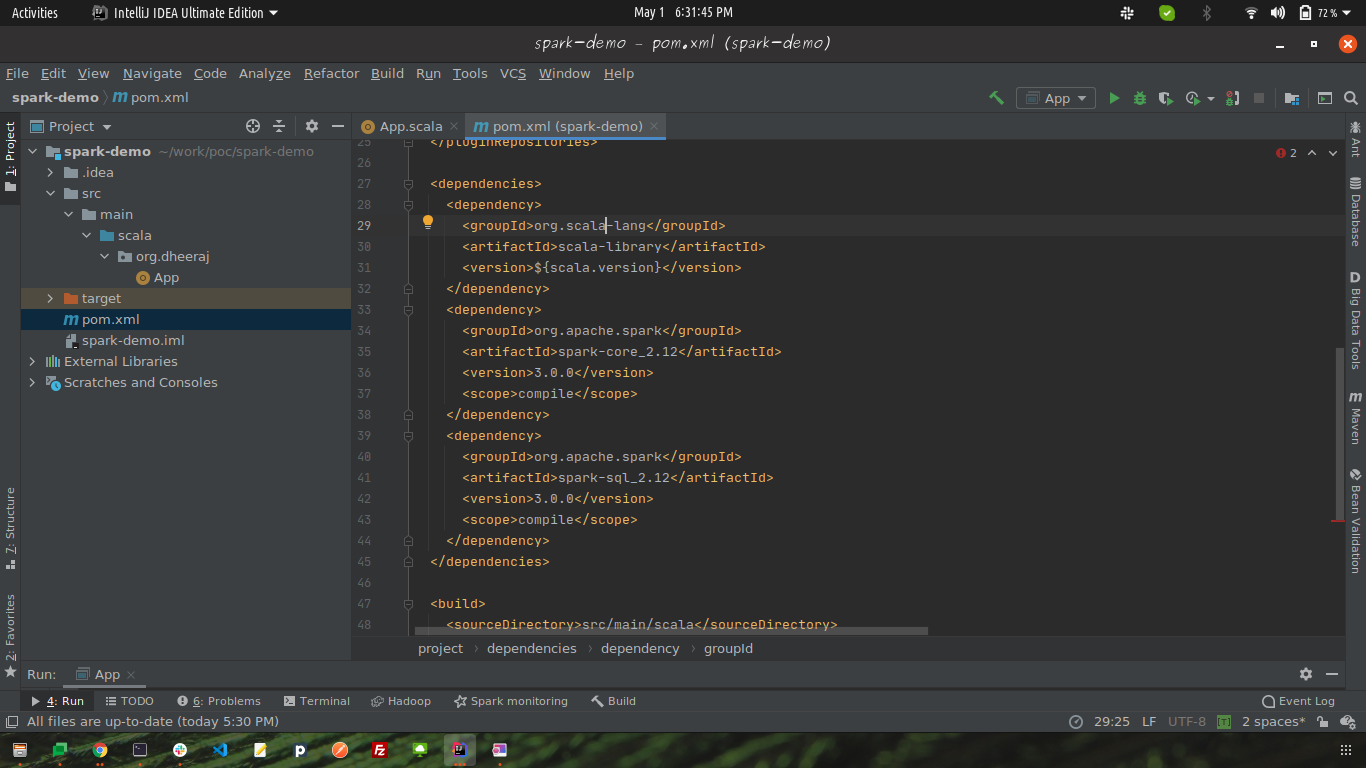Viewport: 1366px width, 768px height.
Task: Expand the External Libraries node
Action: point(33,361)
